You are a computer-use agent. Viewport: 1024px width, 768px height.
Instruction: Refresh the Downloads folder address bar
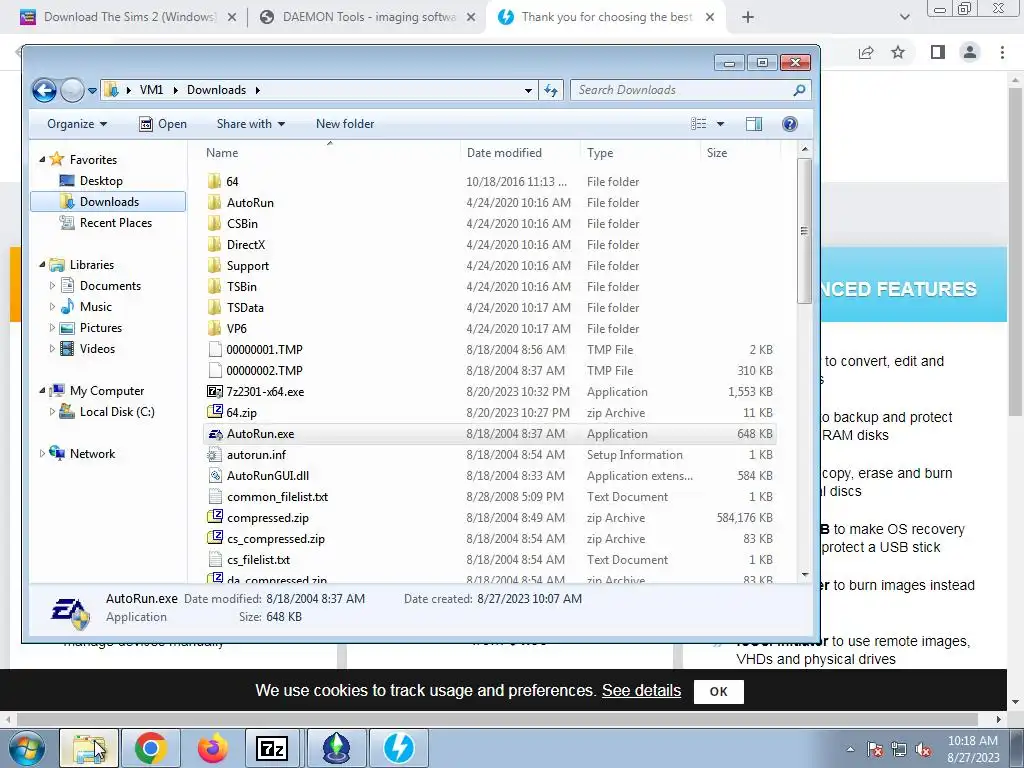click(551, 90)
